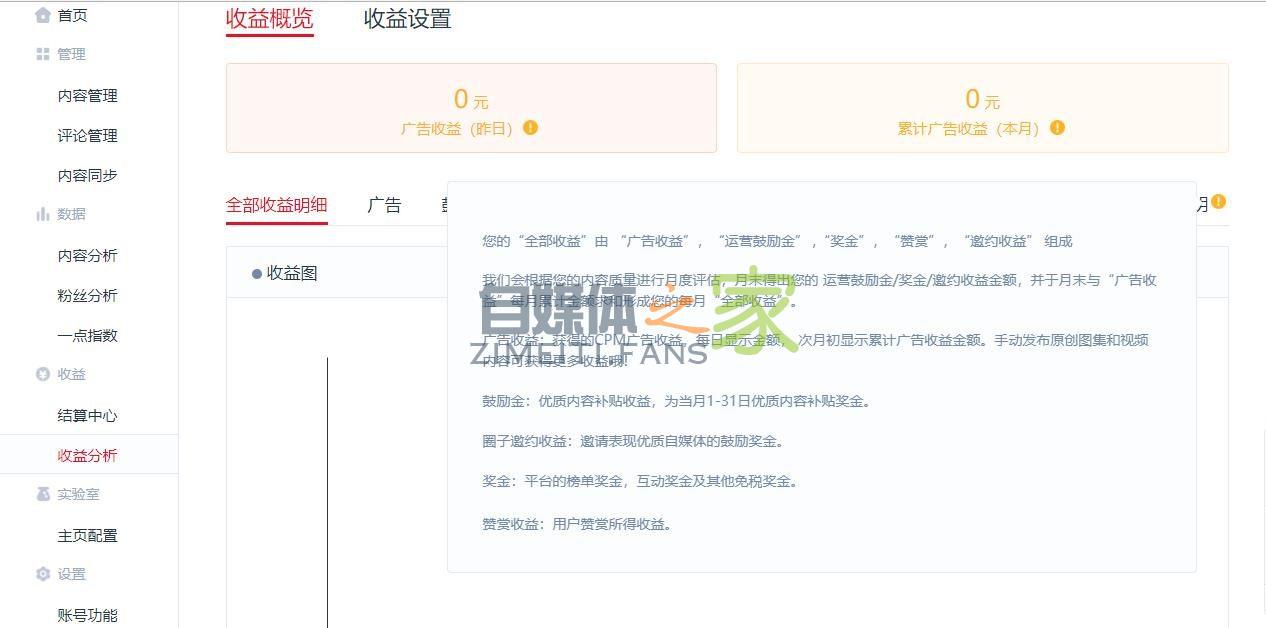Click the home icon beside 首页
The width and height of the screenshot is (1266, 628).
[42, 15]
